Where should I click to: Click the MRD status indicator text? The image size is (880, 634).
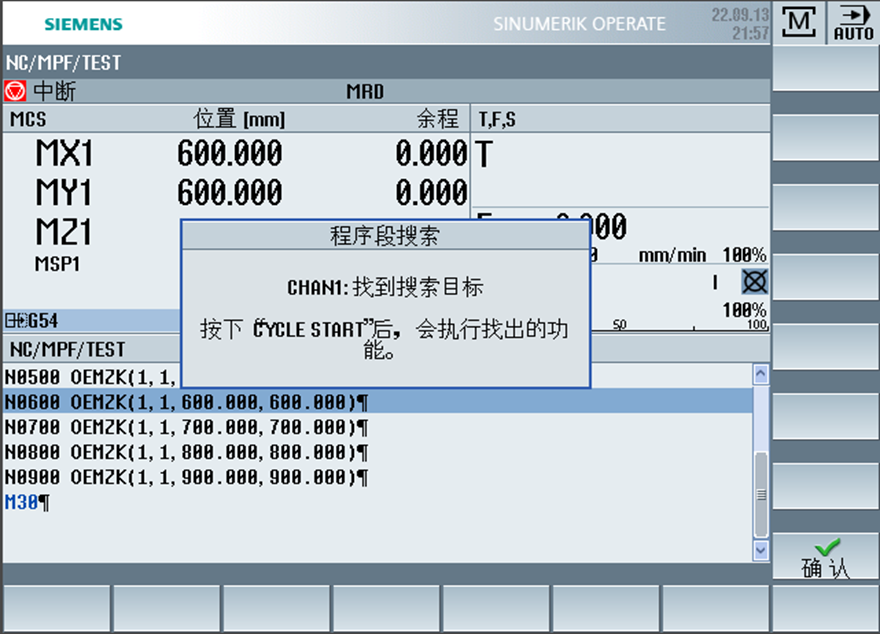pyautogui.click(x=365, y=91)
